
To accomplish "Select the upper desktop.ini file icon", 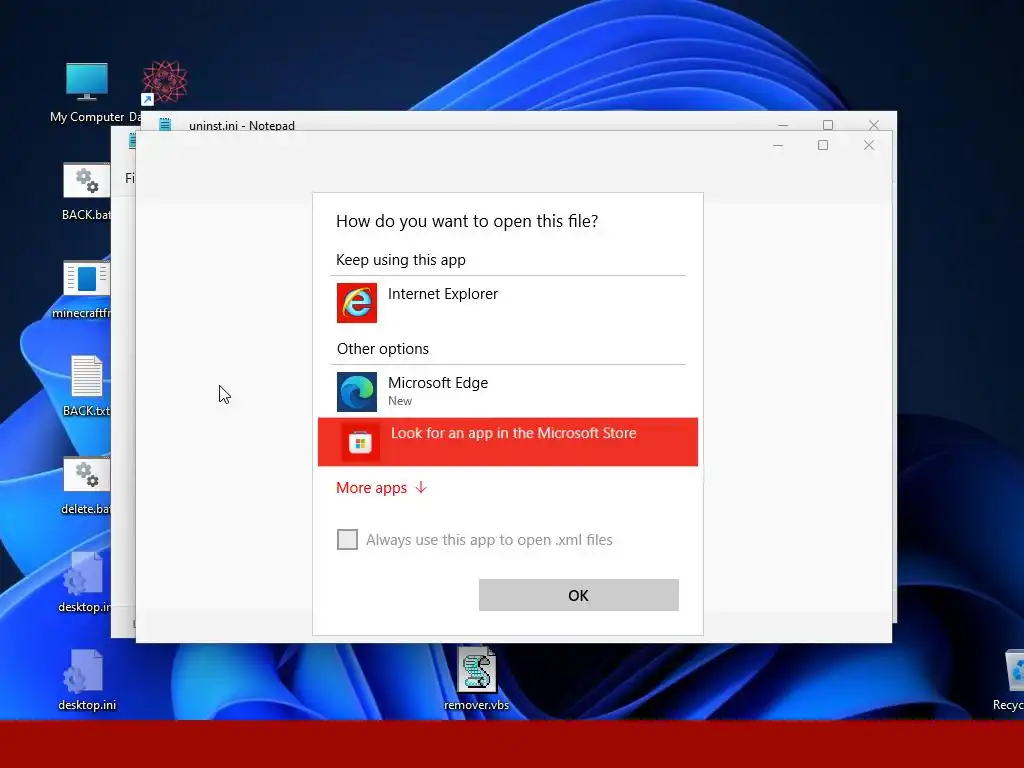I will pos(84,573).
